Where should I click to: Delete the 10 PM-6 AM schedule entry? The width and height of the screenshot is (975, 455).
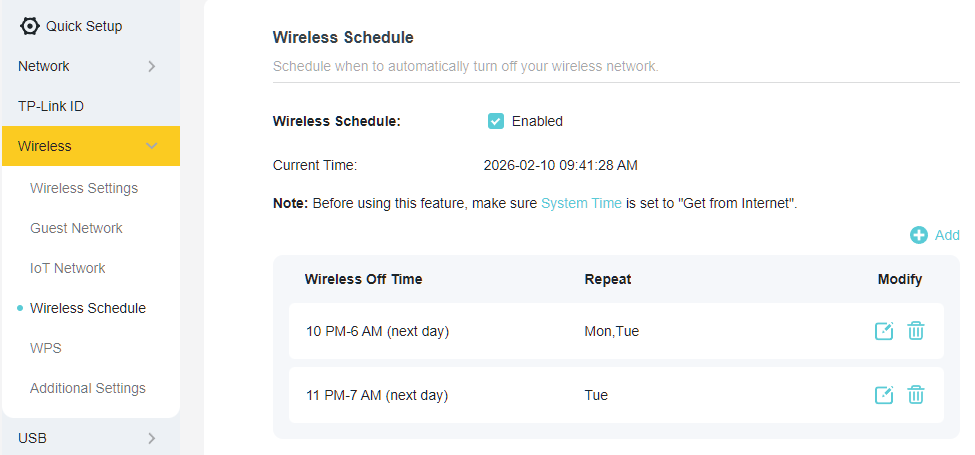point(915,331)
